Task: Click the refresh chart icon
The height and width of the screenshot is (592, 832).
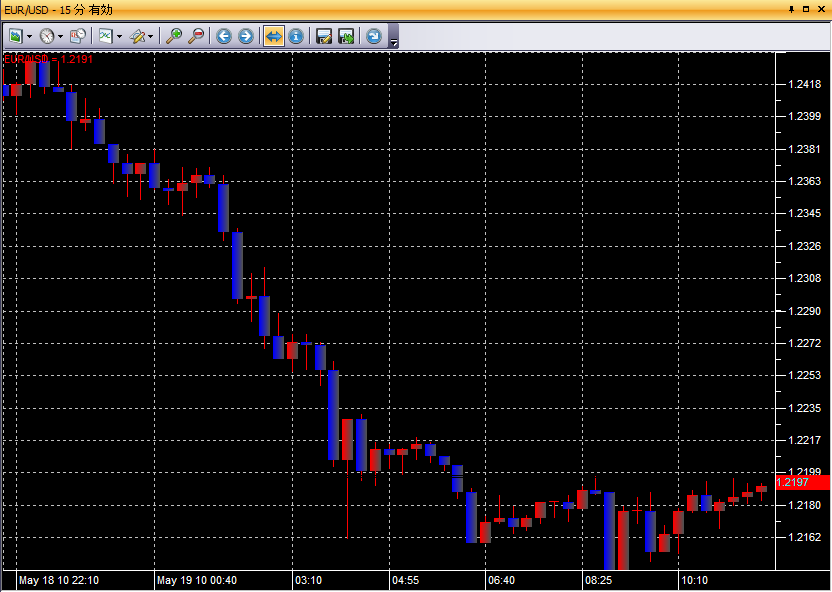Action: 374,36
